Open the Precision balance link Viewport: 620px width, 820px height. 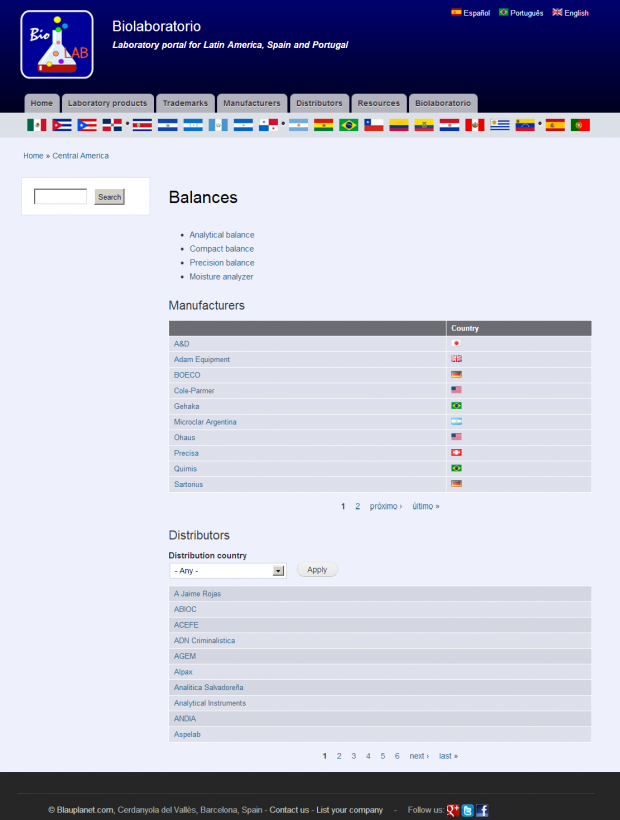pyautogui.click(x=222, y=263)
